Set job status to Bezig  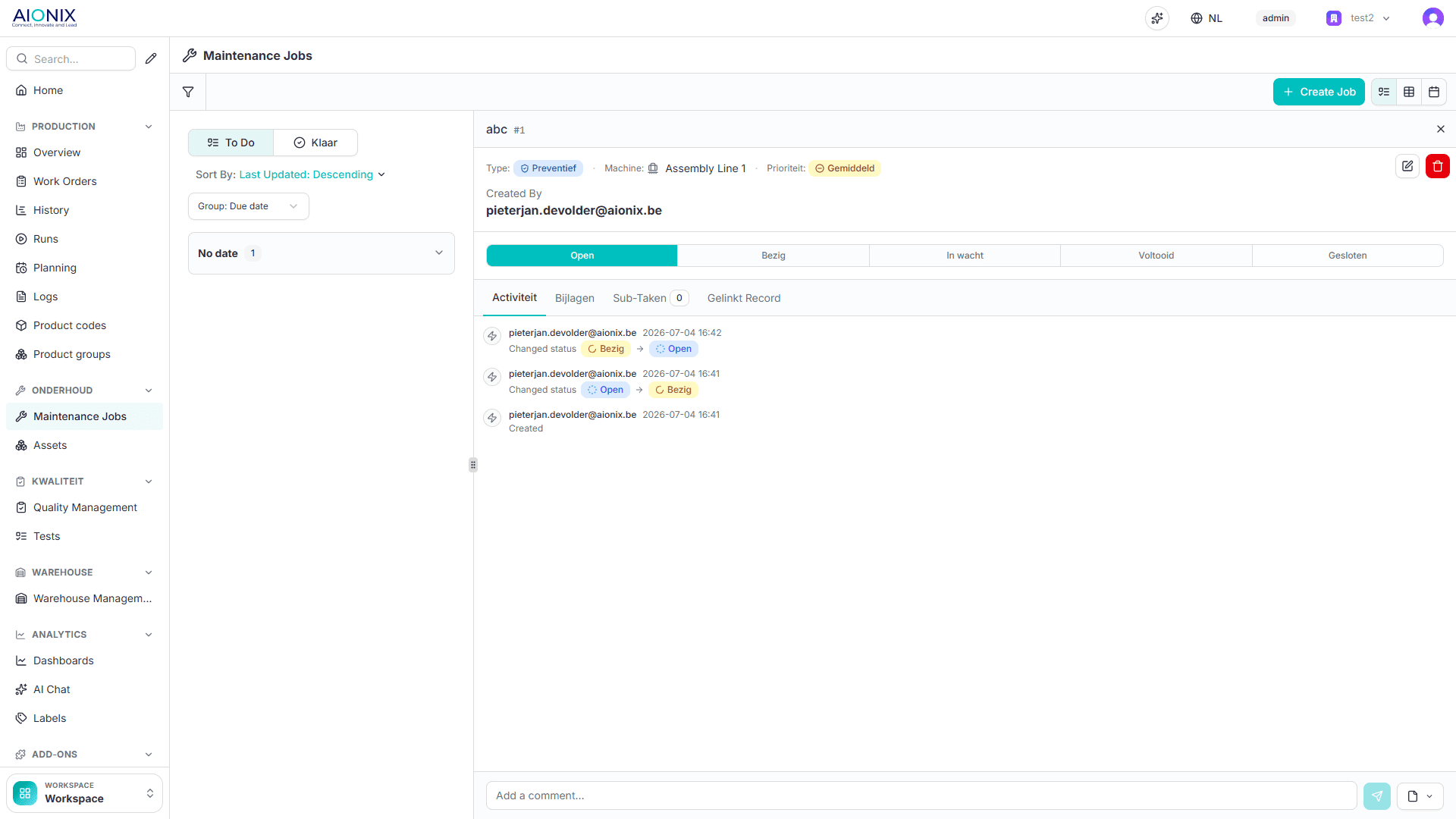tap(773, 256)
